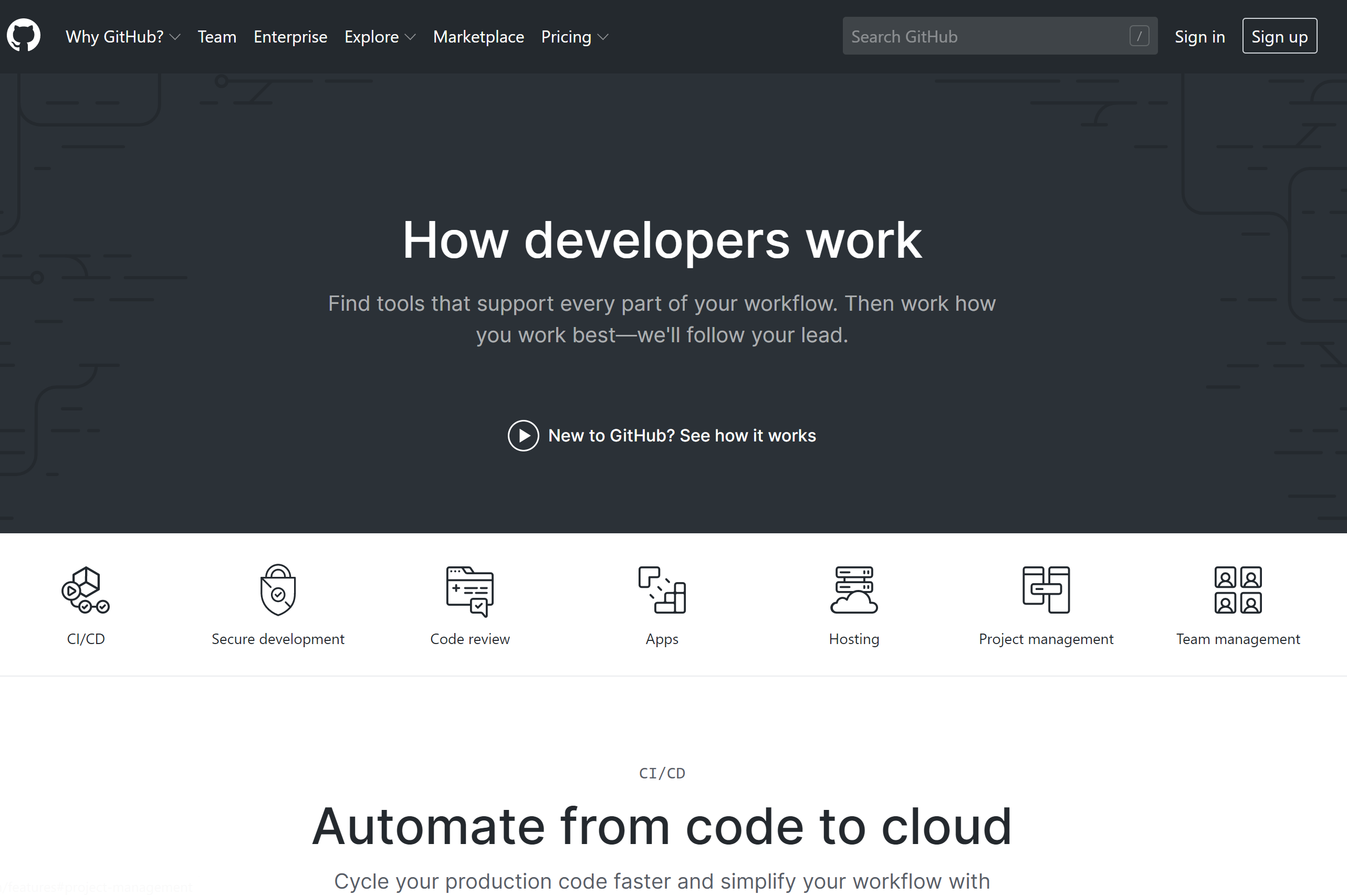Expand the Why GitHub? dropdown
1347x896 pixels.
coord(123,37)
